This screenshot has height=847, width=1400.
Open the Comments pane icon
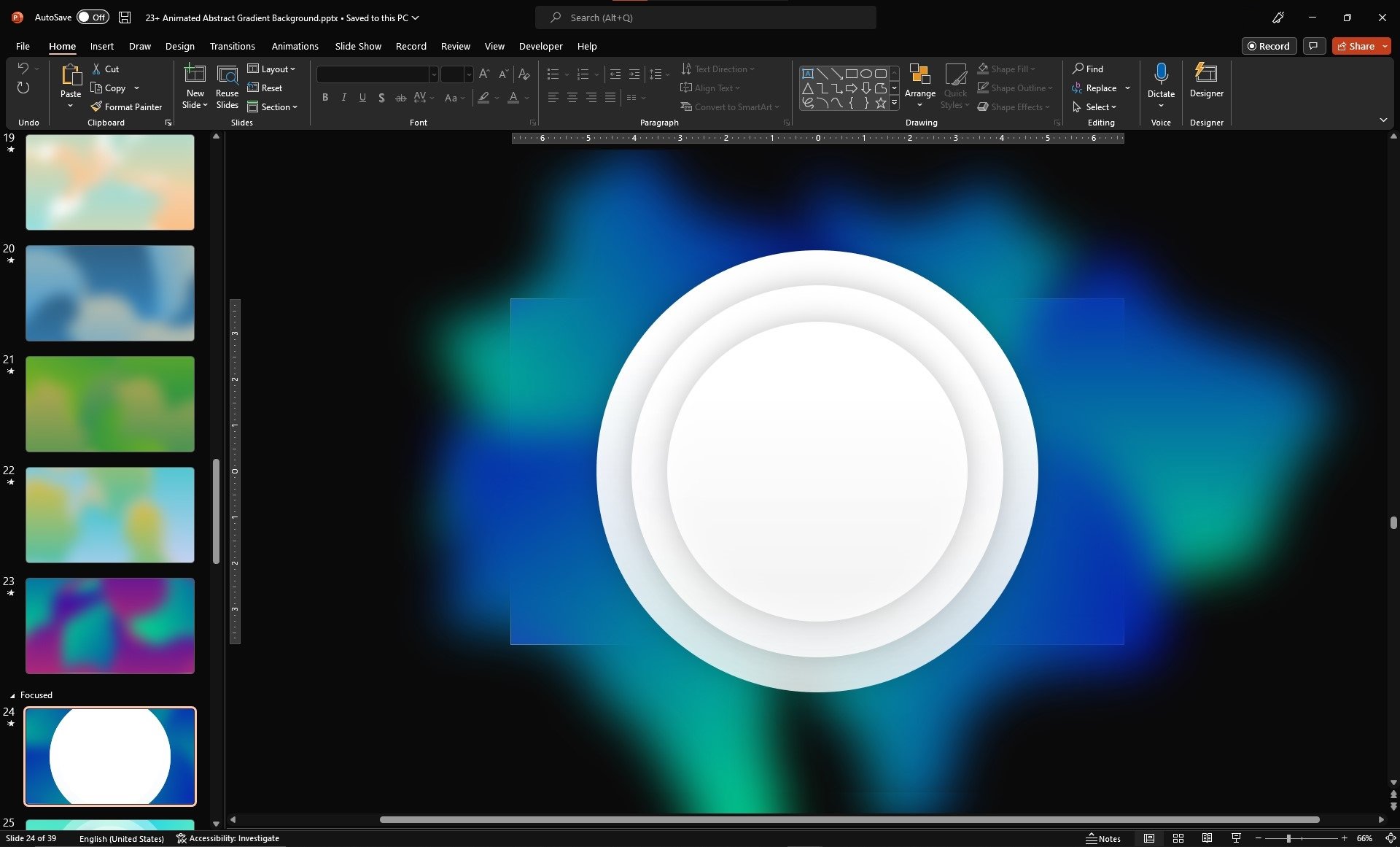(1313, 46)
